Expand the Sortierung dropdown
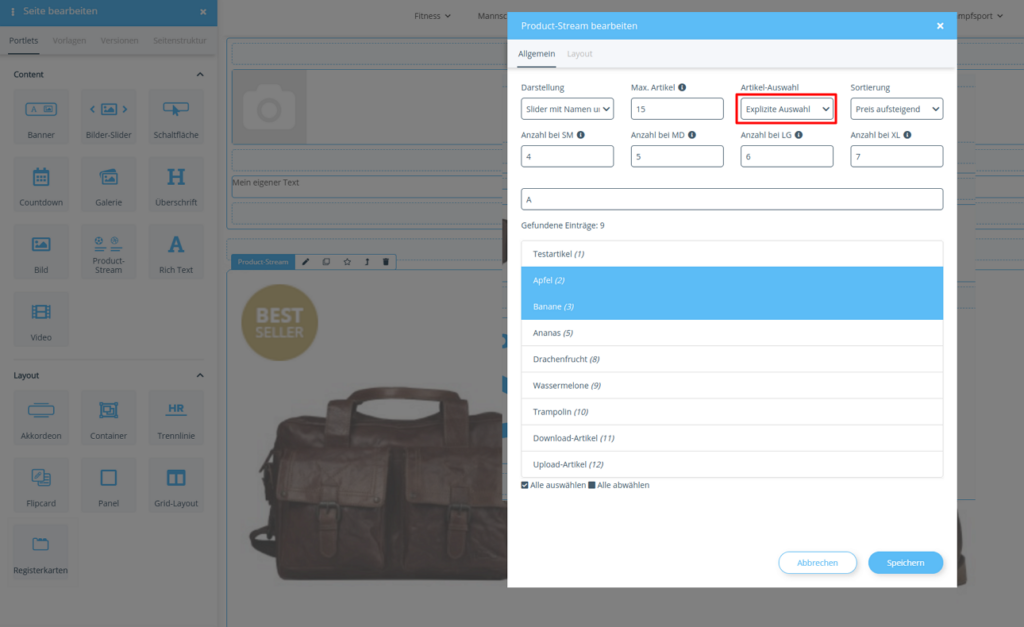1024x627 pixels. (896, 109)
